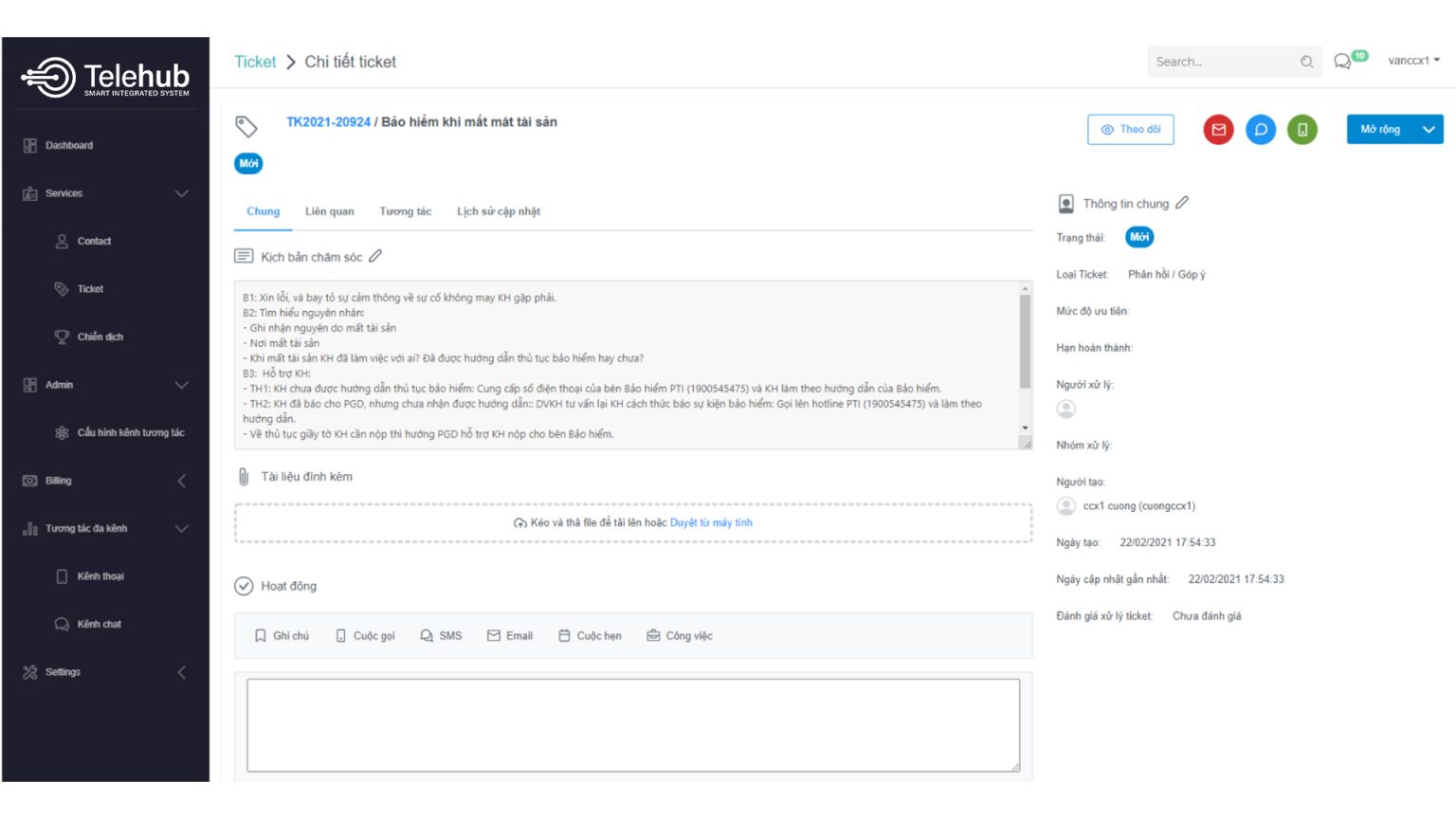Click the Telehub logo
The image size is (1456, 819).
pos(105,77)
